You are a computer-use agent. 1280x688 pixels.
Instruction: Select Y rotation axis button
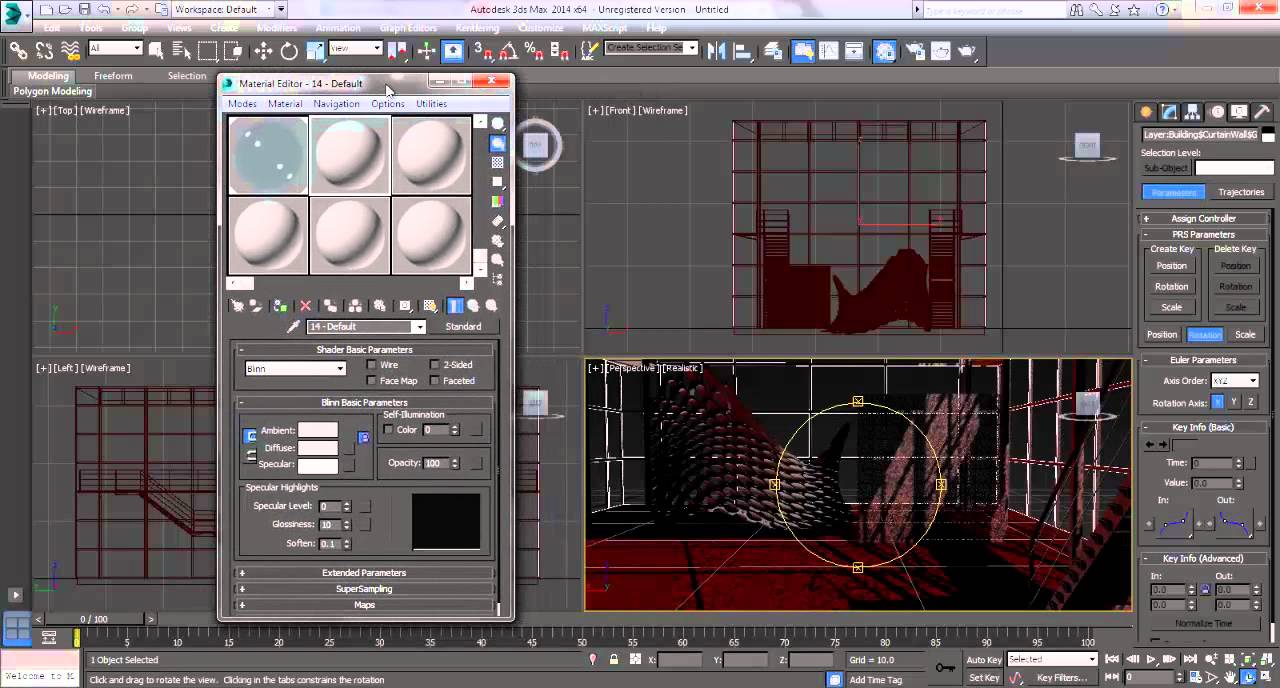coord(1234,402)
